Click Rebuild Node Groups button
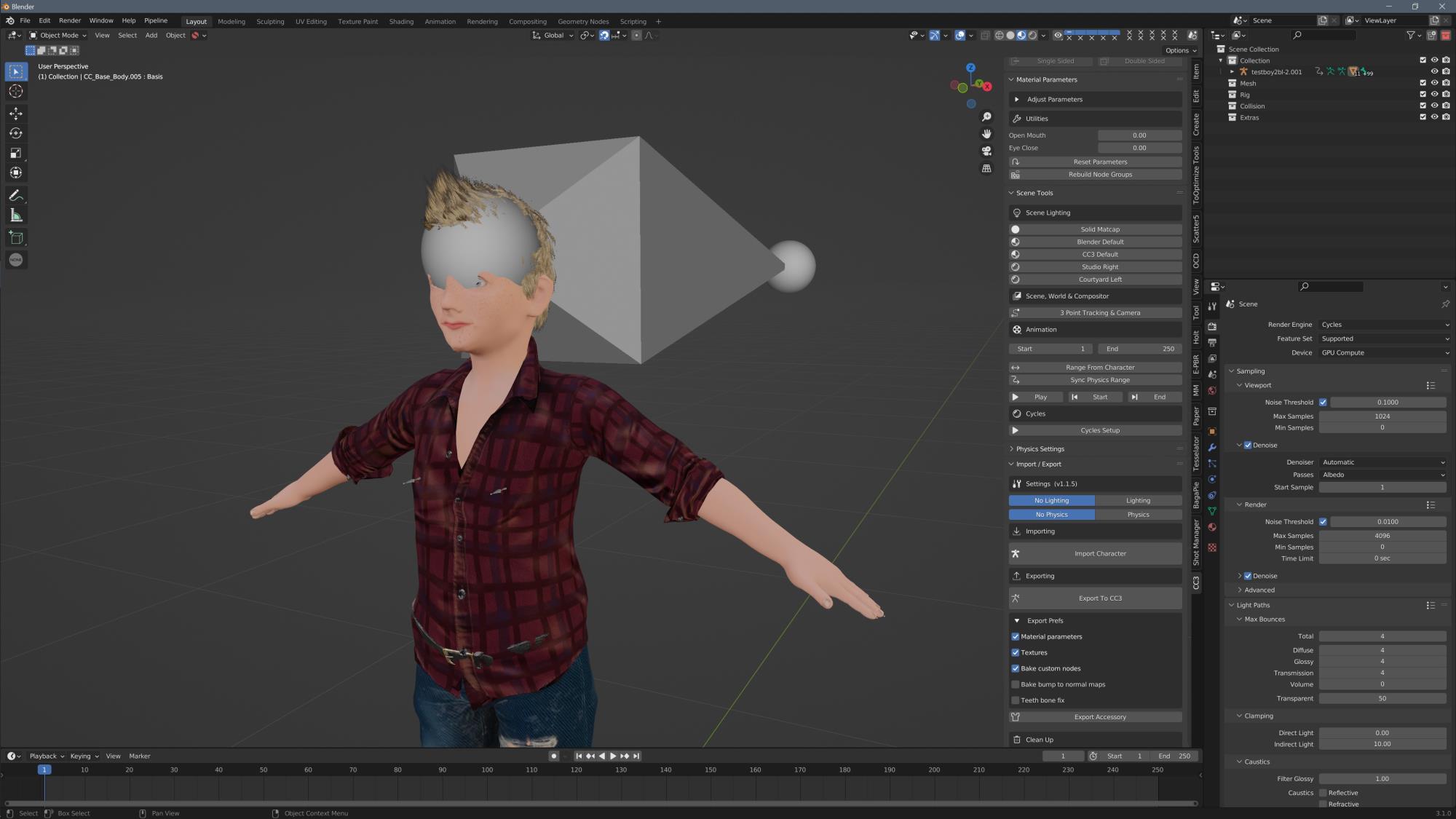Screen dimensions: 1456x819 [x=1095, y=175]
